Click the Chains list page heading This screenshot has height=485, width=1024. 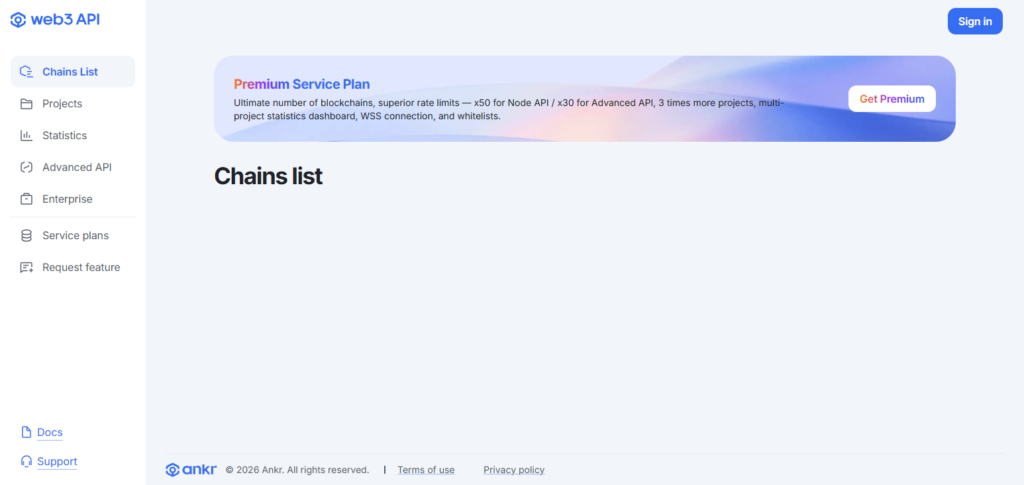pos(268,176)
